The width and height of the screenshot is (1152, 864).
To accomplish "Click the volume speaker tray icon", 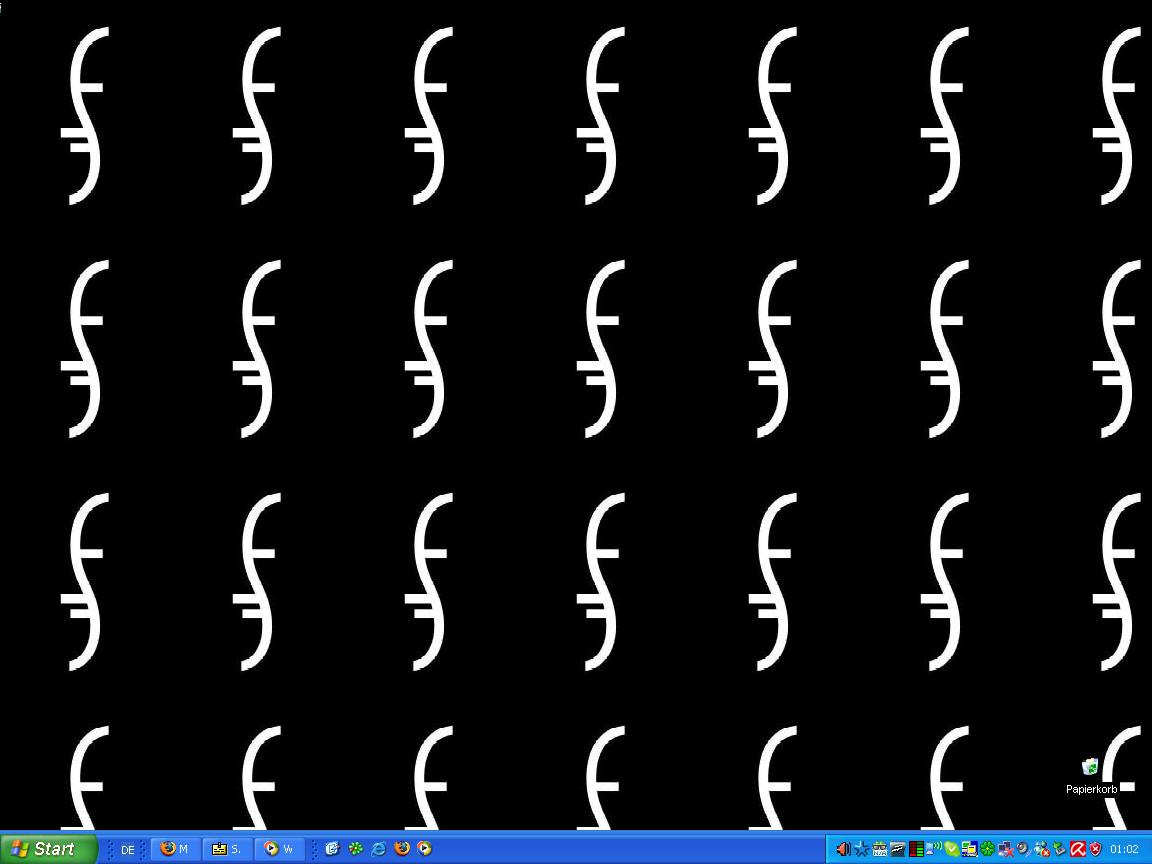I will 843,850.
